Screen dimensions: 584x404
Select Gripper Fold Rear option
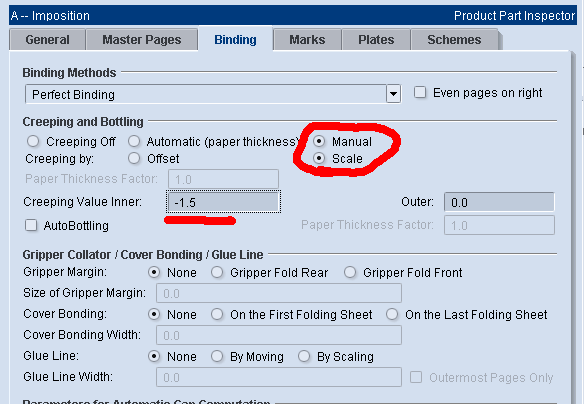tap(217, 273)
